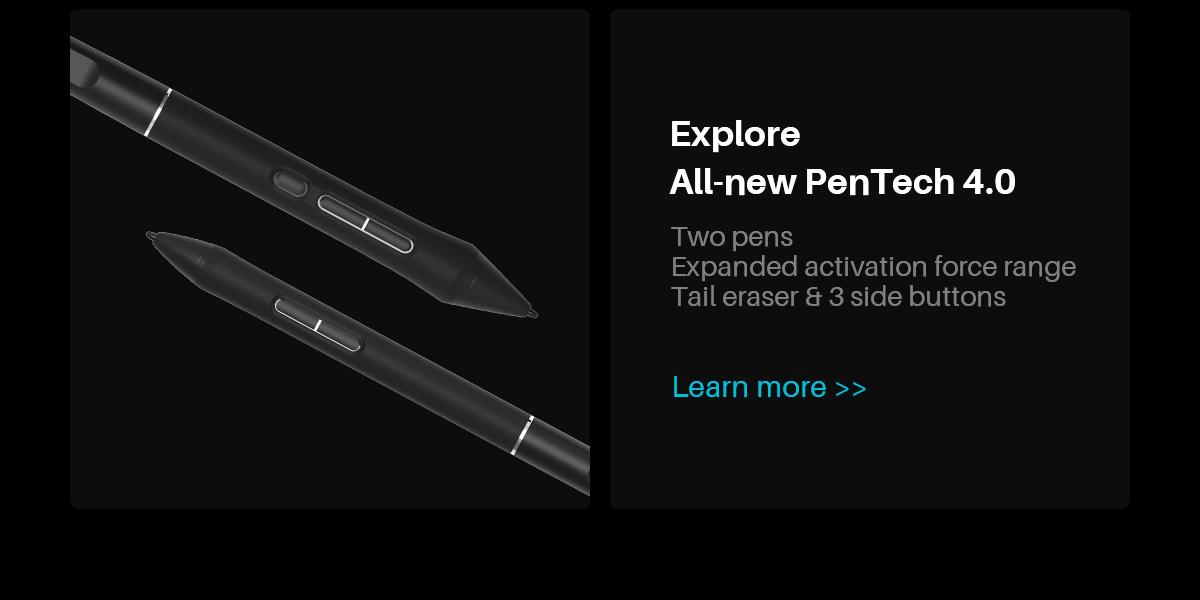
Task: Click the small oval button on upper pen
Action: [291, 182]
